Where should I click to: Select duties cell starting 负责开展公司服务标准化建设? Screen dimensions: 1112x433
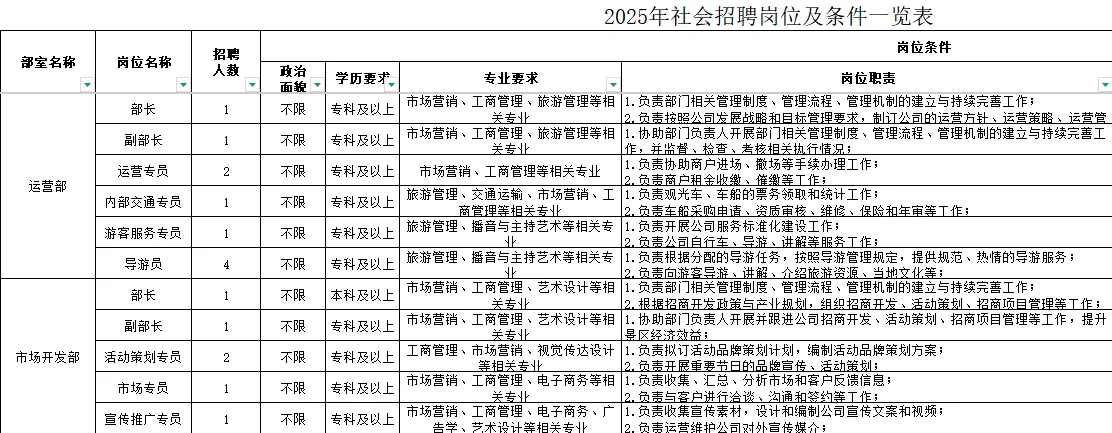pos(867,232)
